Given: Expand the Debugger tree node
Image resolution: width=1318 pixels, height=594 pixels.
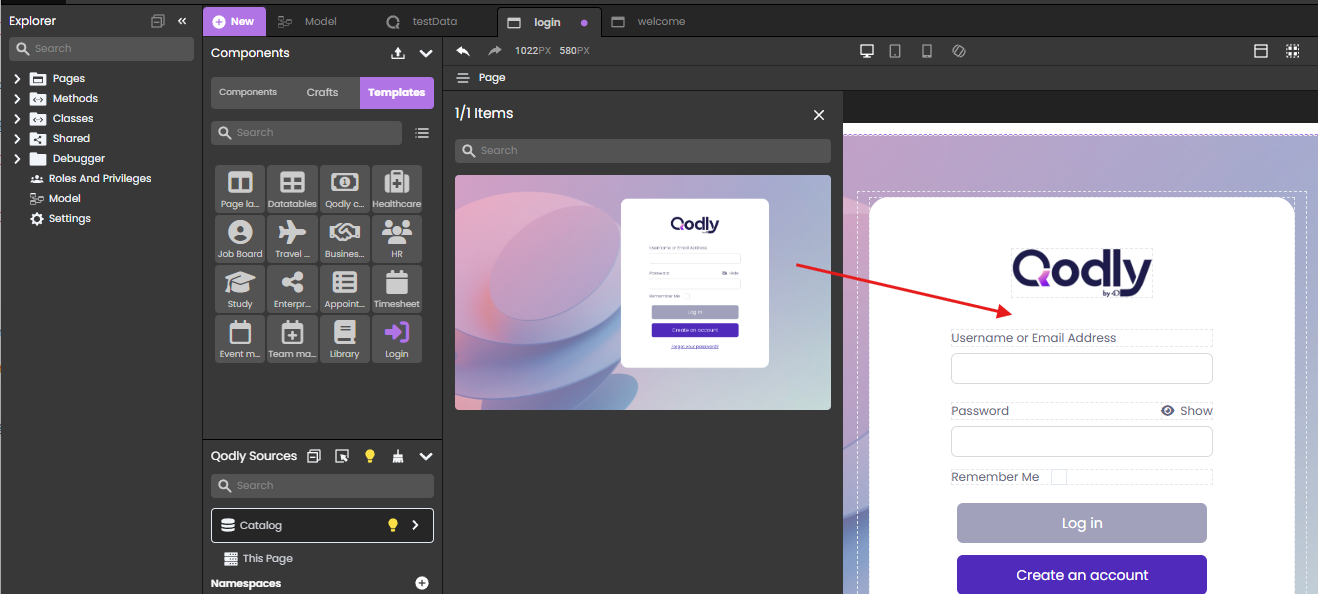Looking at the screenshot, I should 17,159.
